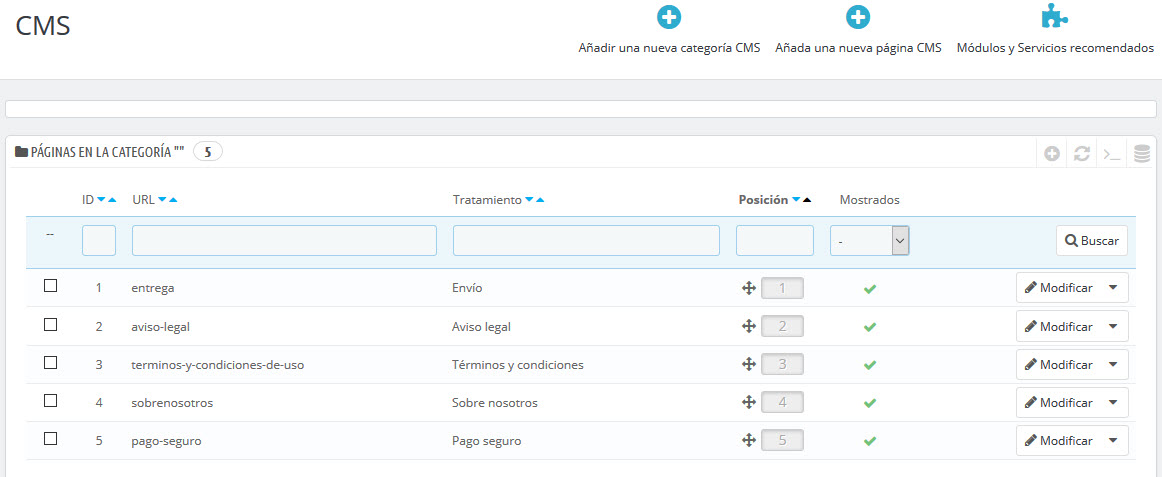Sort Posición column ascending arrow
This screenshot has width=1162, height=477.
(807, 200)
